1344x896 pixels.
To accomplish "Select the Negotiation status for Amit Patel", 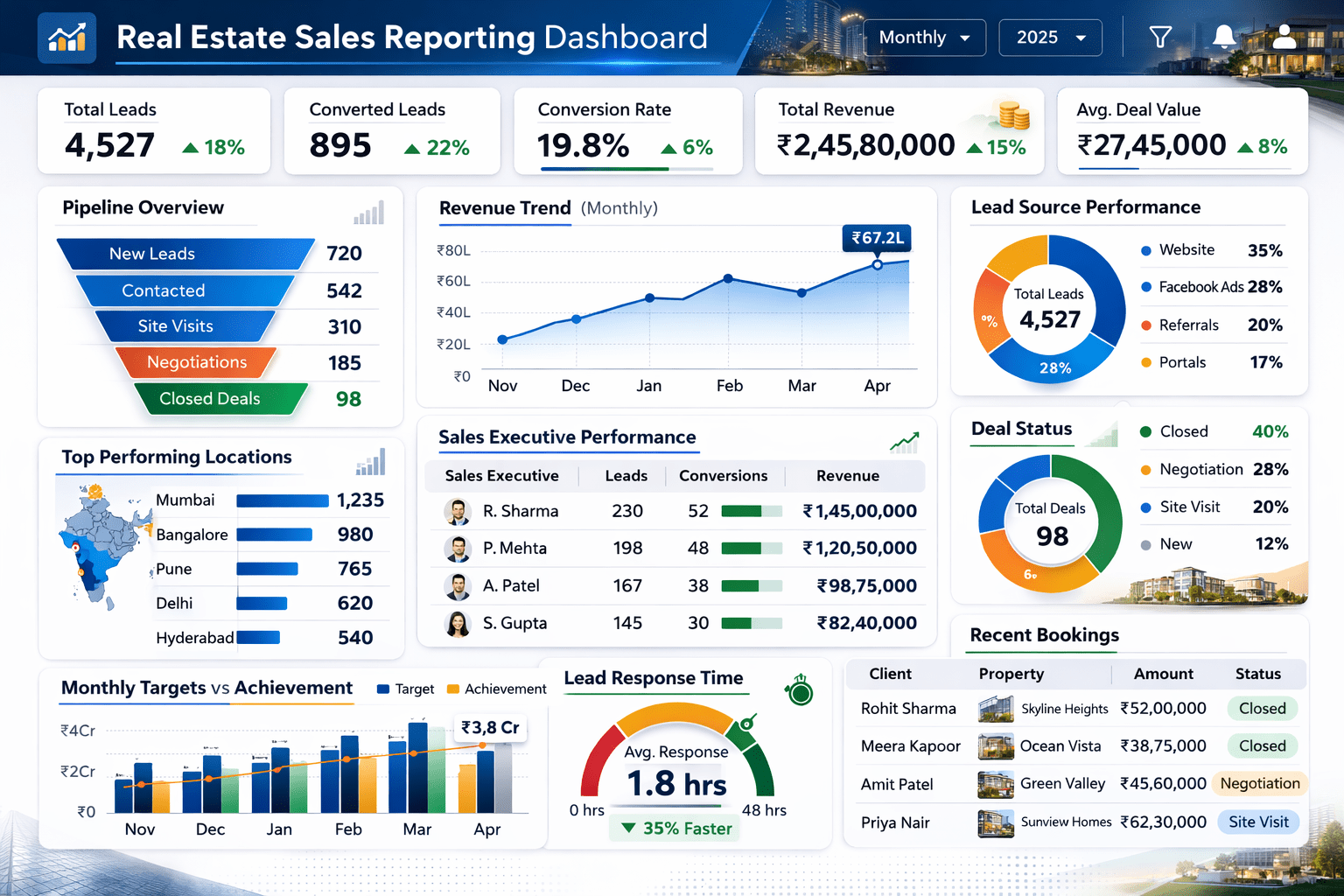I will click(x=1260, y=784).
